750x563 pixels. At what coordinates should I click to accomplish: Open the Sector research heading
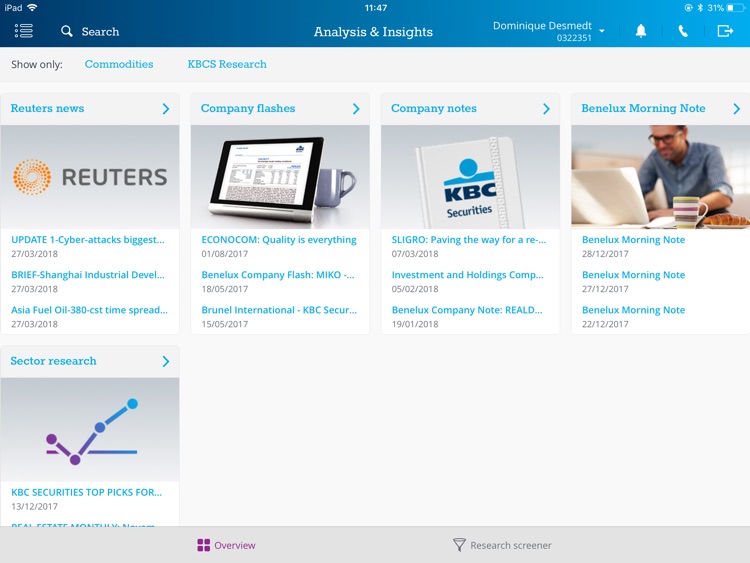click(x=53, y=361)
